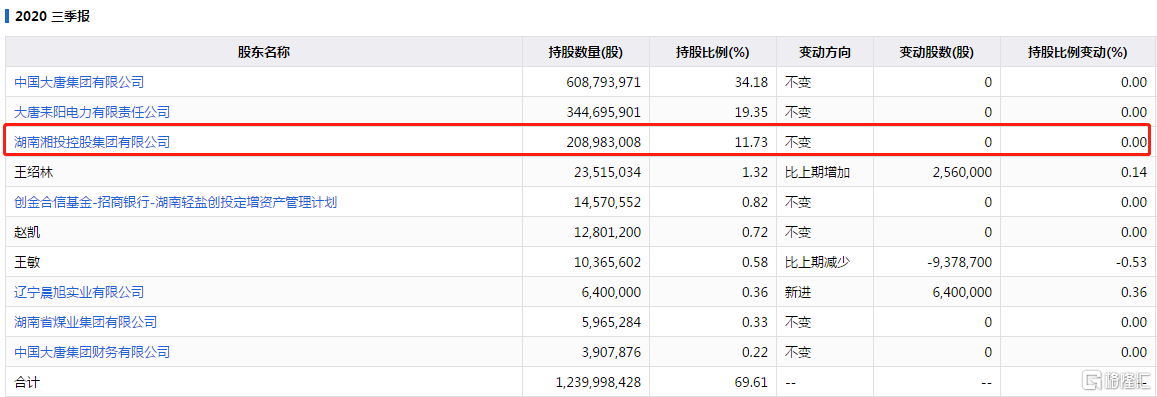This screenshot has height=397, width=1157.
Task: Click the 持股比例变动(%) column header
Action: click(x=1078, y=52)
